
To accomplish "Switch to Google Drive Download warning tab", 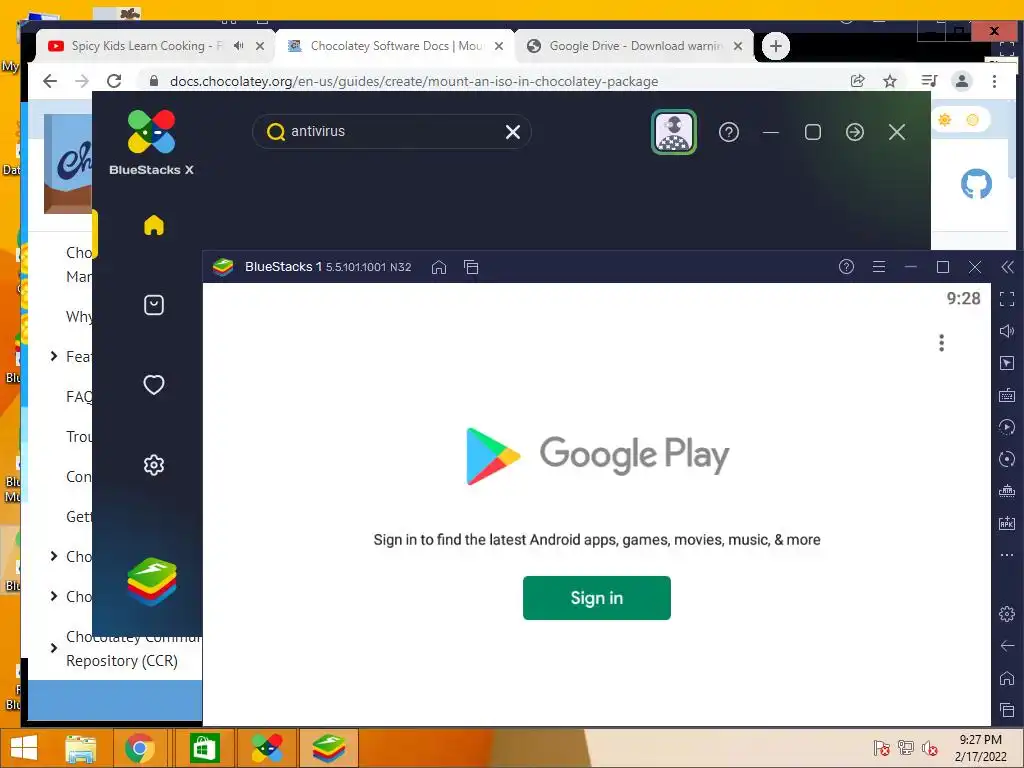I will tap(633, 46).
